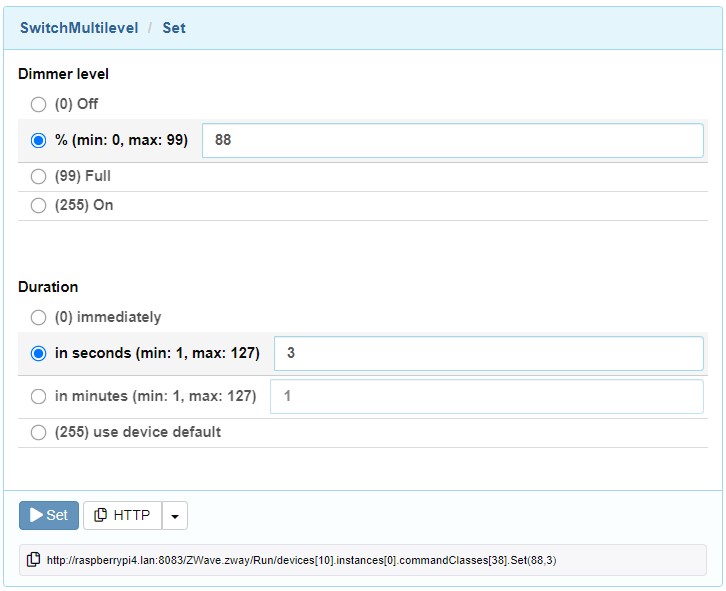Click the Set button with play icon
This screenshot has width=726, height=591.
tap(49, 515)
